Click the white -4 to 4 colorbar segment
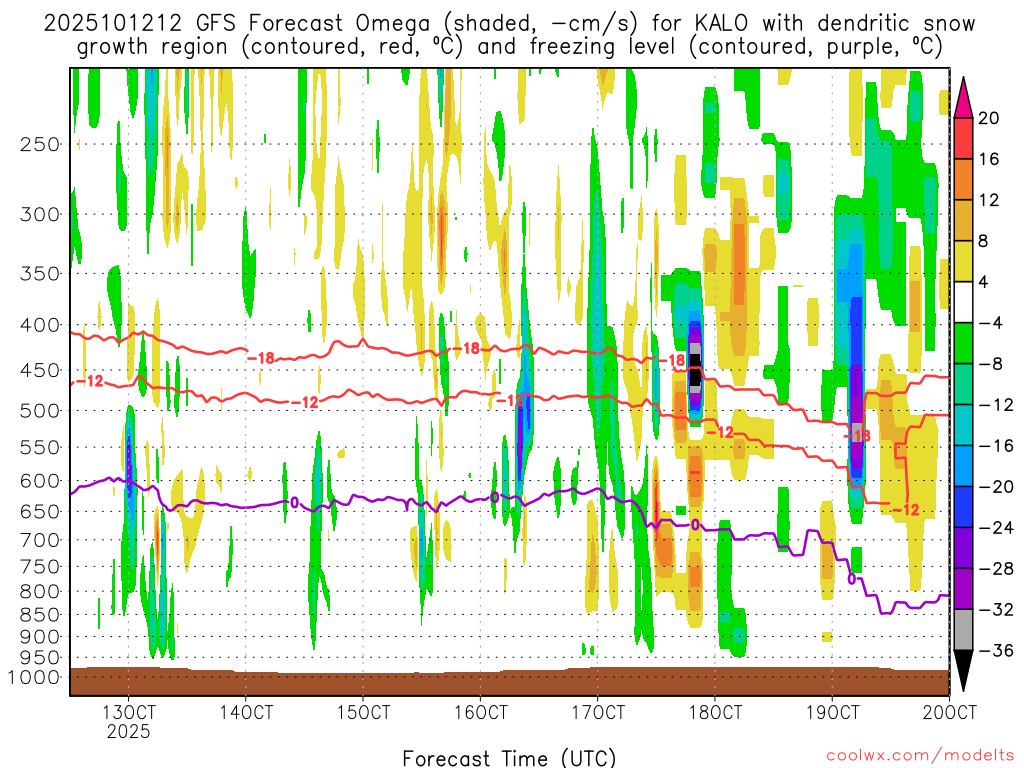Screen dimensions: 1024x768 pos(963,302)
